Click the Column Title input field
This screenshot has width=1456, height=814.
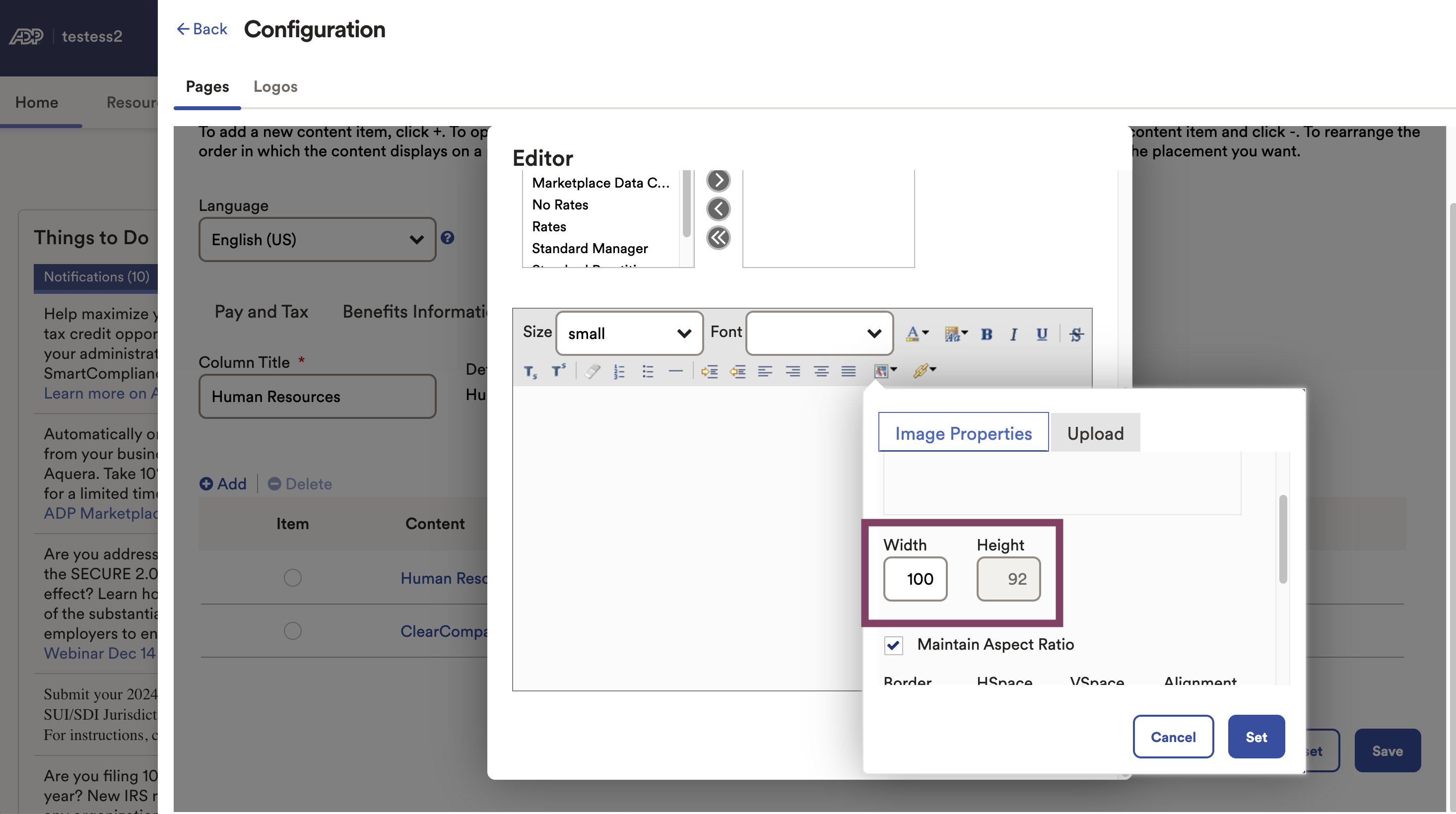[x=317, y=396]
